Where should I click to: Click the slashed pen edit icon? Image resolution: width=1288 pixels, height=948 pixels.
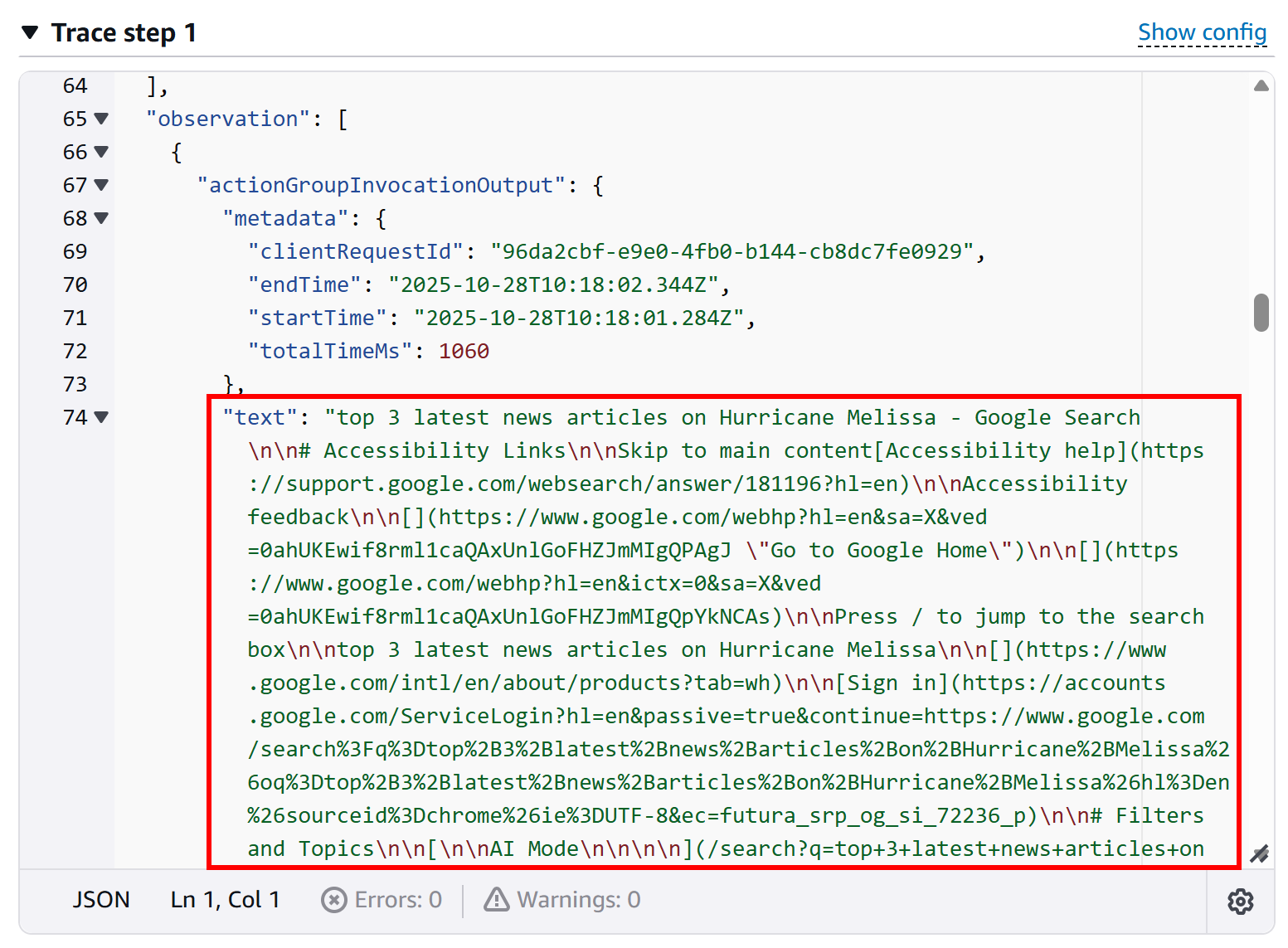(x=1262, y=852)
